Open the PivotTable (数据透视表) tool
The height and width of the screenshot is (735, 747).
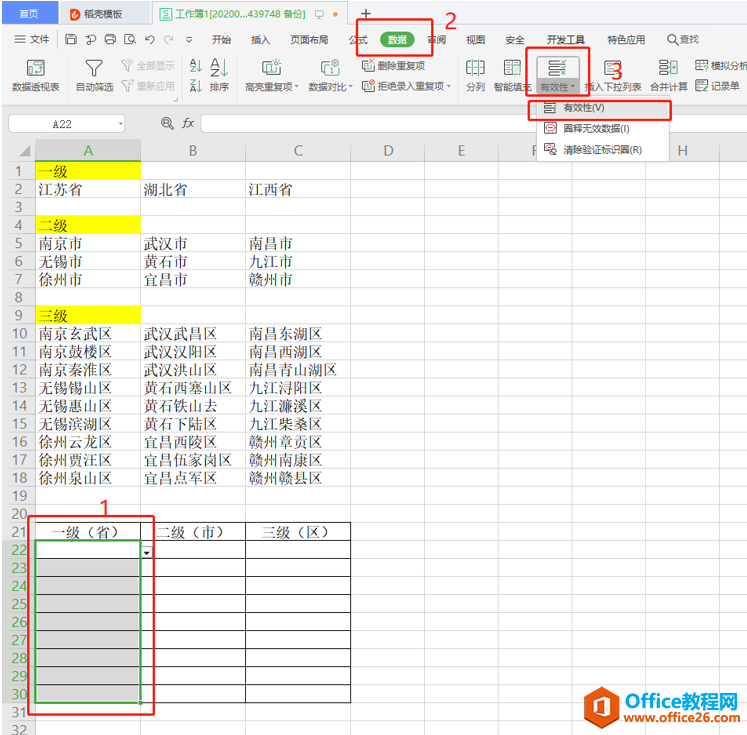(36, 75)
